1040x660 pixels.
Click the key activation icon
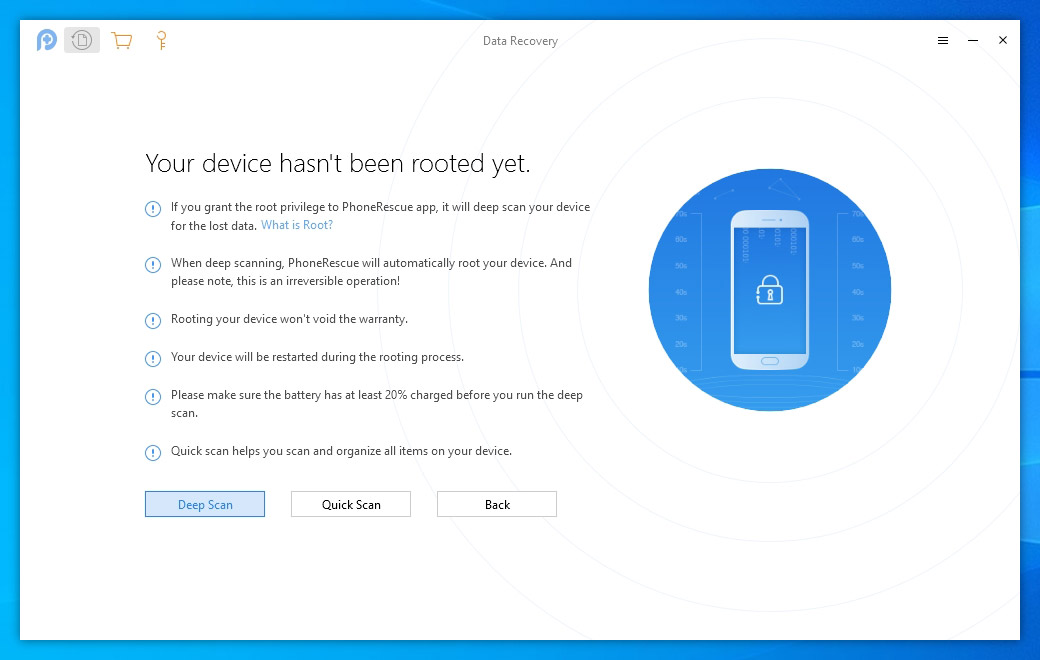(x=161, y=40)
